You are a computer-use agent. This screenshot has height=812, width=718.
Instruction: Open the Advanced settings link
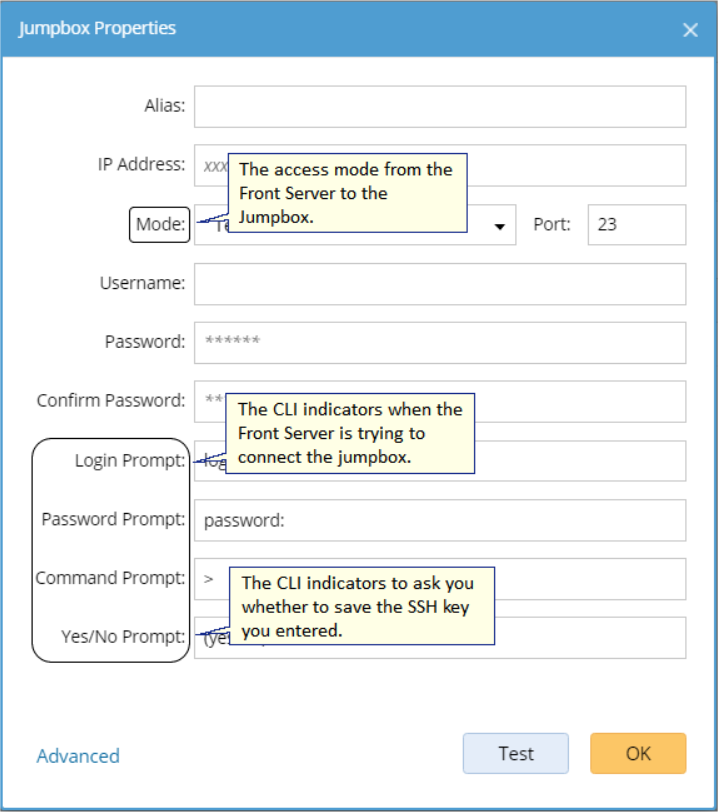tap(78, 756)
